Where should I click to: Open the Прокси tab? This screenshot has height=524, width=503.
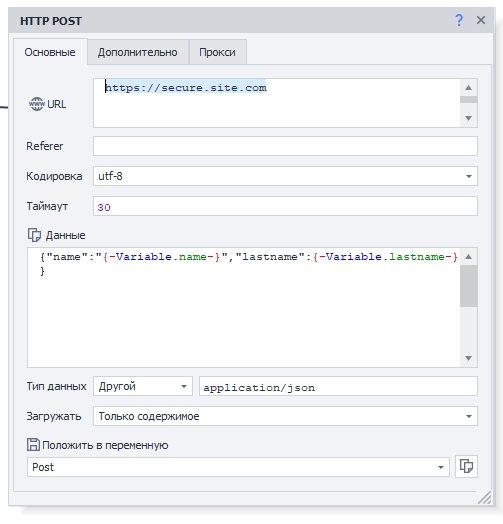(218, 52)
